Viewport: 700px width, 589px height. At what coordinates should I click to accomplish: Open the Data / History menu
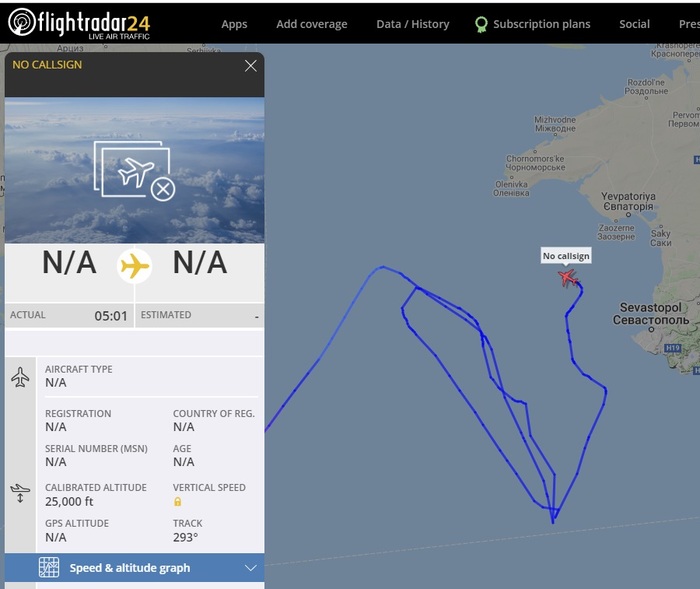point(413,24)
